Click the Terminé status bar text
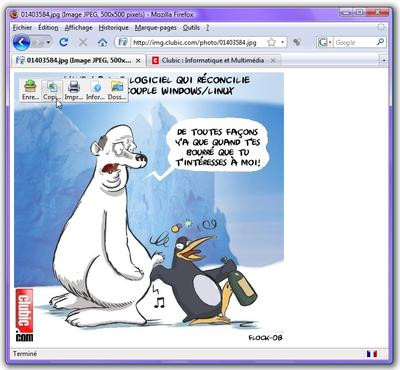Image resolution: width=400 pixels, height=370 pixels. pyautogui.click(x=25, y=354)
